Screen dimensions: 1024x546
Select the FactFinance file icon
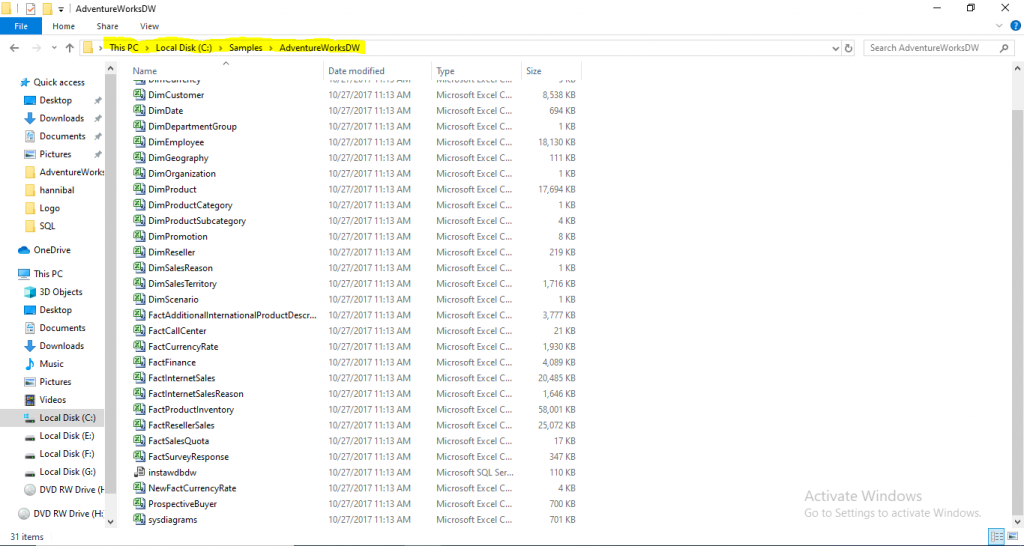coord(138,362)
